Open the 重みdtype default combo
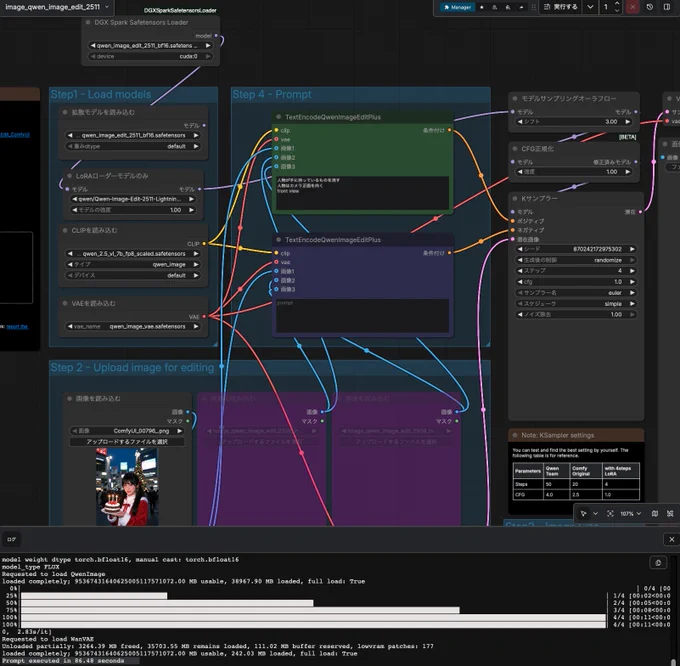Image resolution: width=680 pixels, height=666 pixels. (133, 147)
